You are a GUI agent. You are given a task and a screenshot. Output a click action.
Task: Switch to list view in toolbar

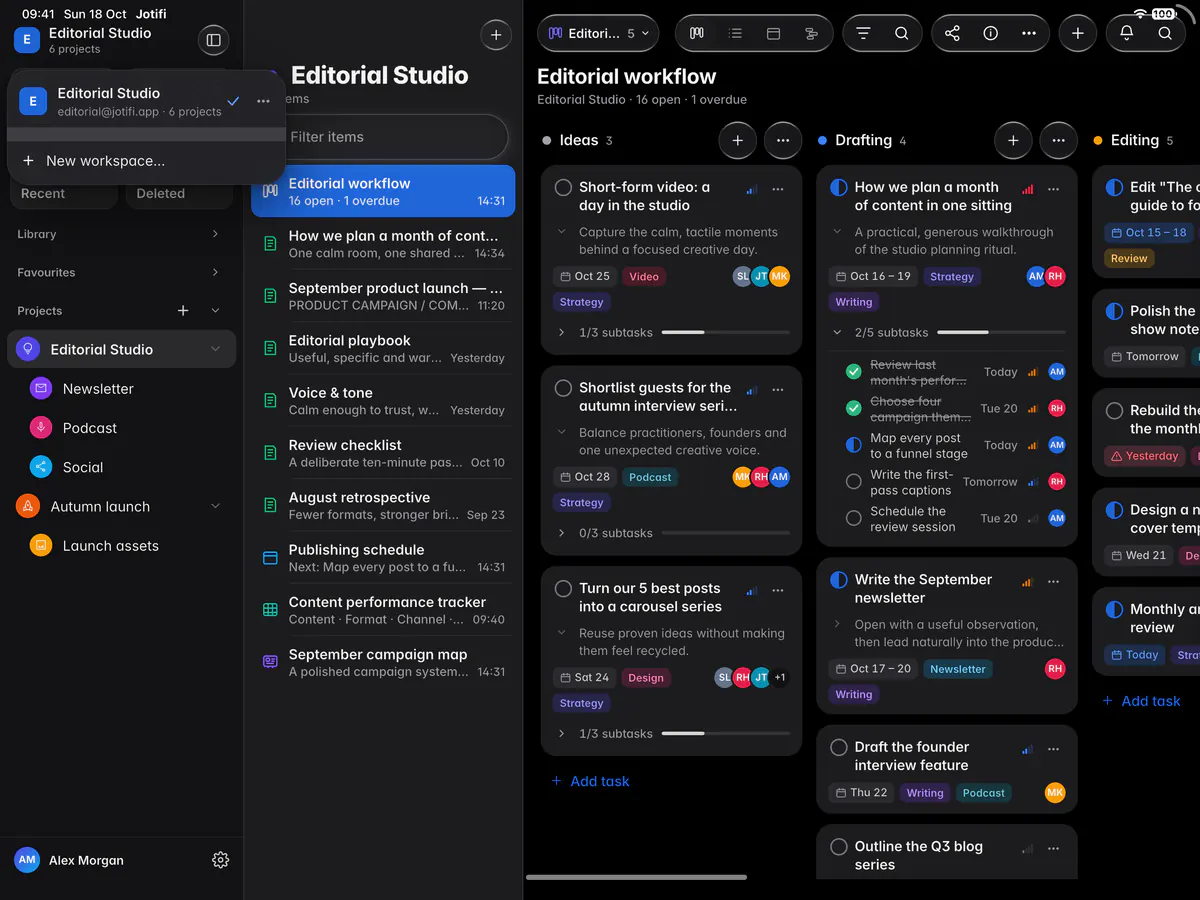pos(735,33)
